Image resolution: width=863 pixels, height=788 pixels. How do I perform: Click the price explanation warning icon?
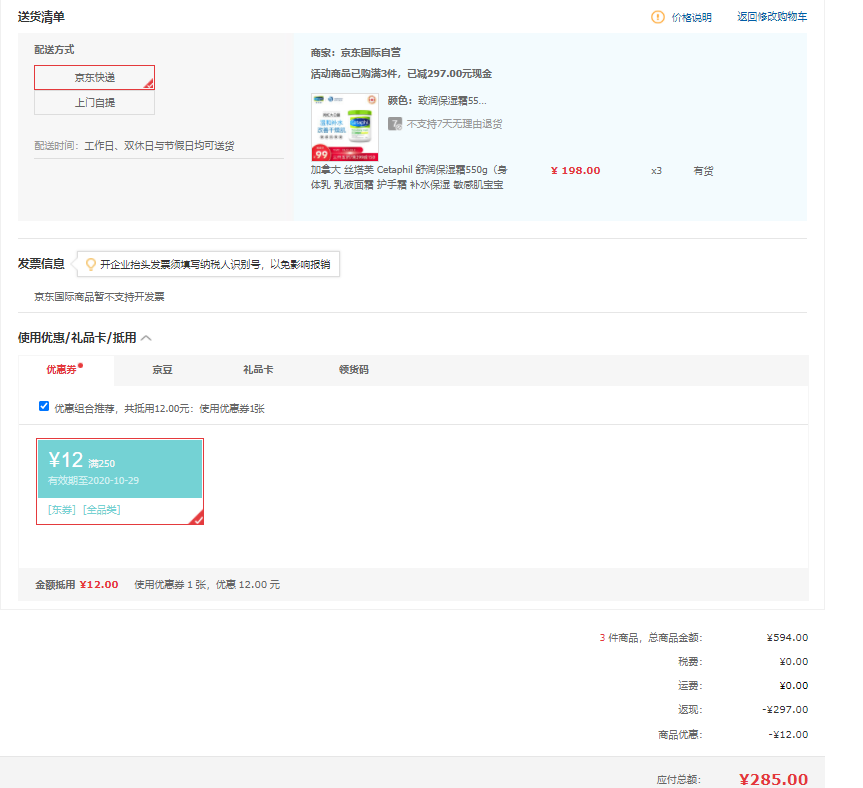click(658, 17)
